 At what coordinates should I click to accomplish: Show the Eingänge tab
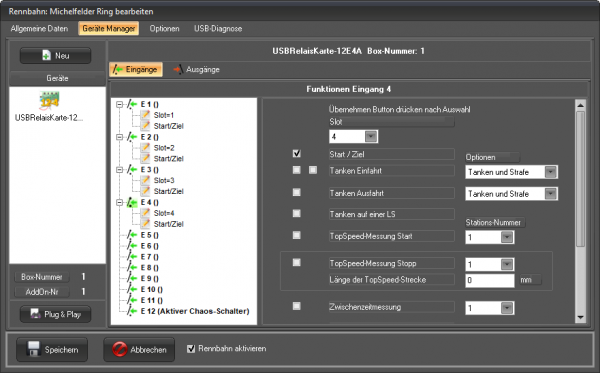click(x=136, y=70)
